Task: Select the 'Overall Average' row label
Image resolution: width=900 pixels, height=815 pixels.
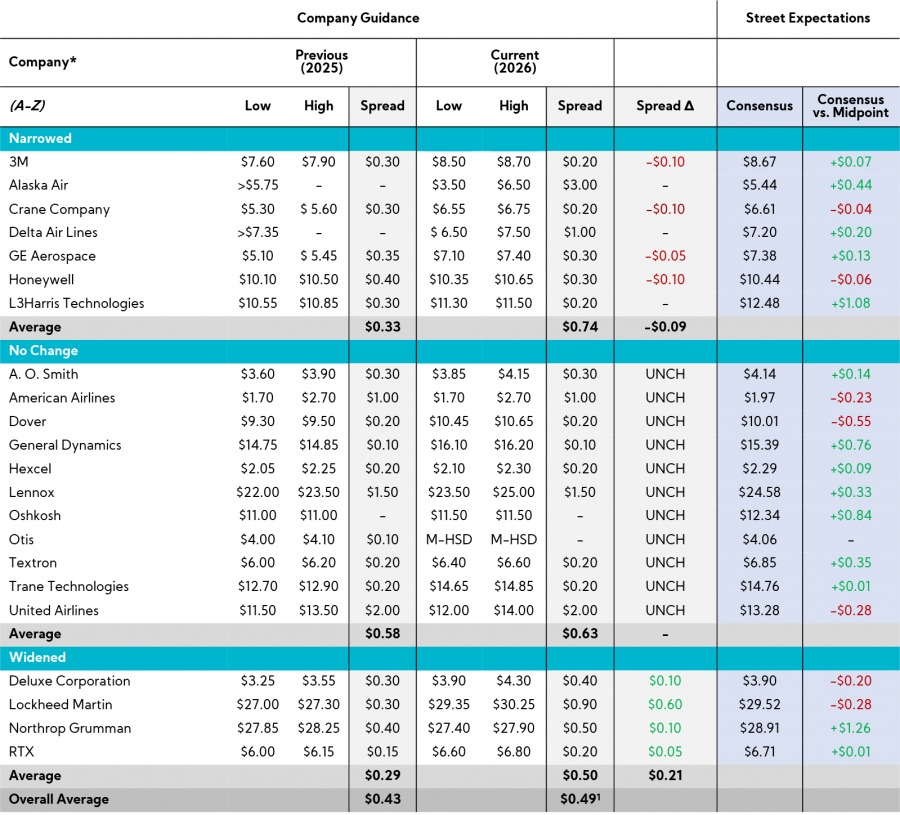Action: click(x=59, y=800)
